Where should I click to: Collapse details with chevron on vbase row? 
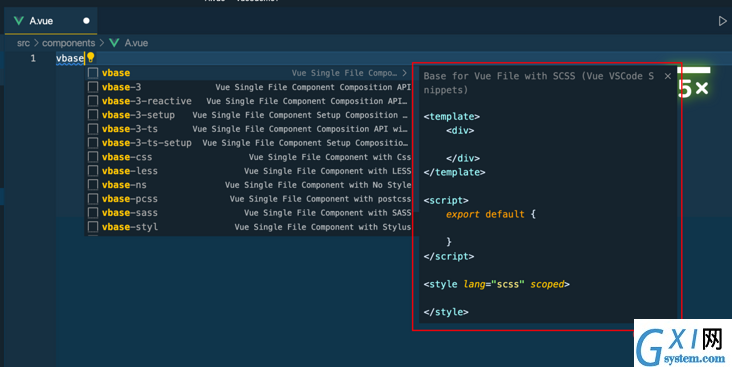(405, 73)
